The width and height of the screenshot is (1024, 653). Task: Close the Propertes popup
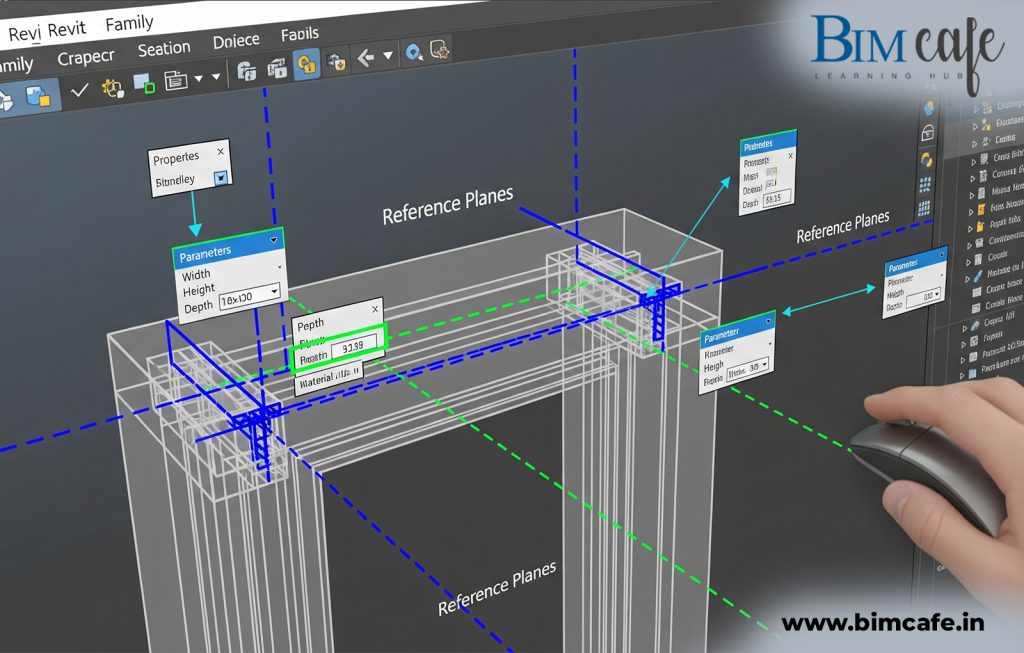tap(220, 151)
